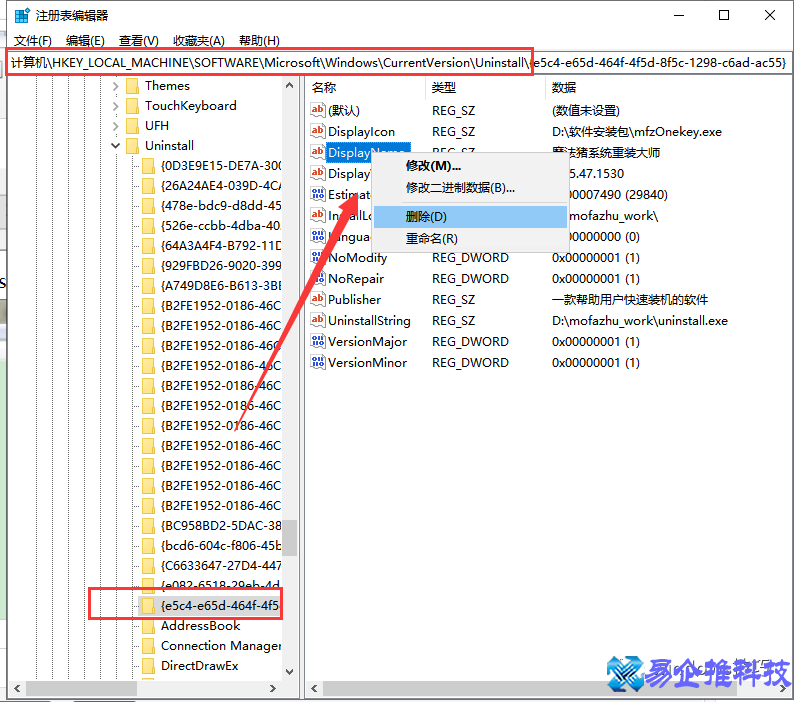Open the 收藏夹(A) favorites menu

tap(195, 40)
